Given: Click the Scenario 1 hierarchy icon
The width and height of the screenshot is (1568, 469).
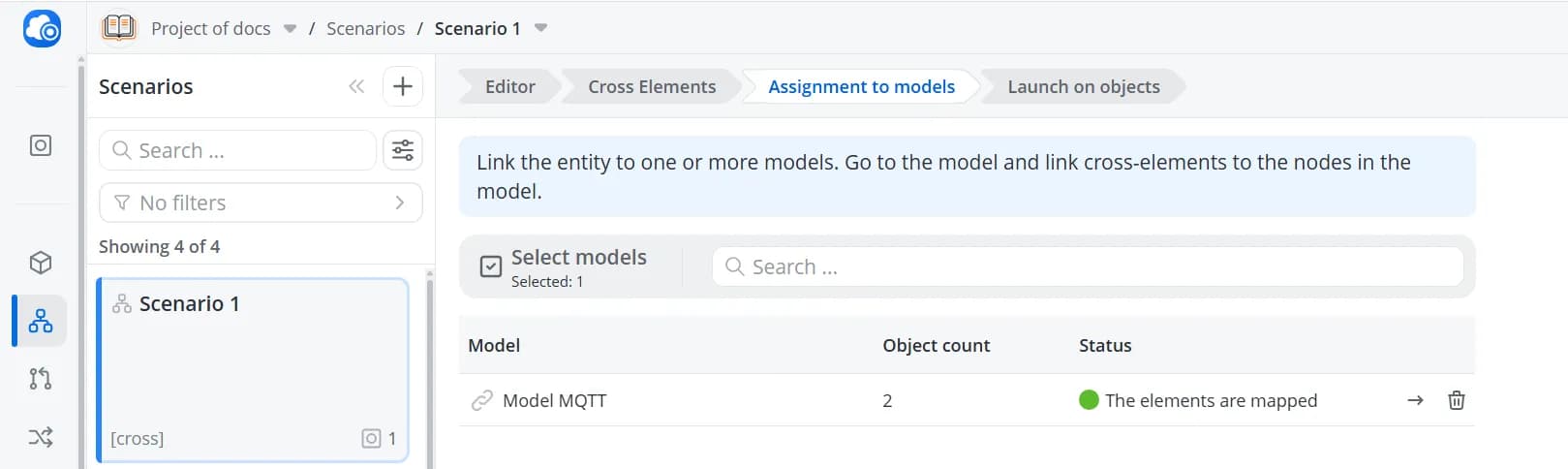Looking at the screenshot, I should (x=122, y=304).
